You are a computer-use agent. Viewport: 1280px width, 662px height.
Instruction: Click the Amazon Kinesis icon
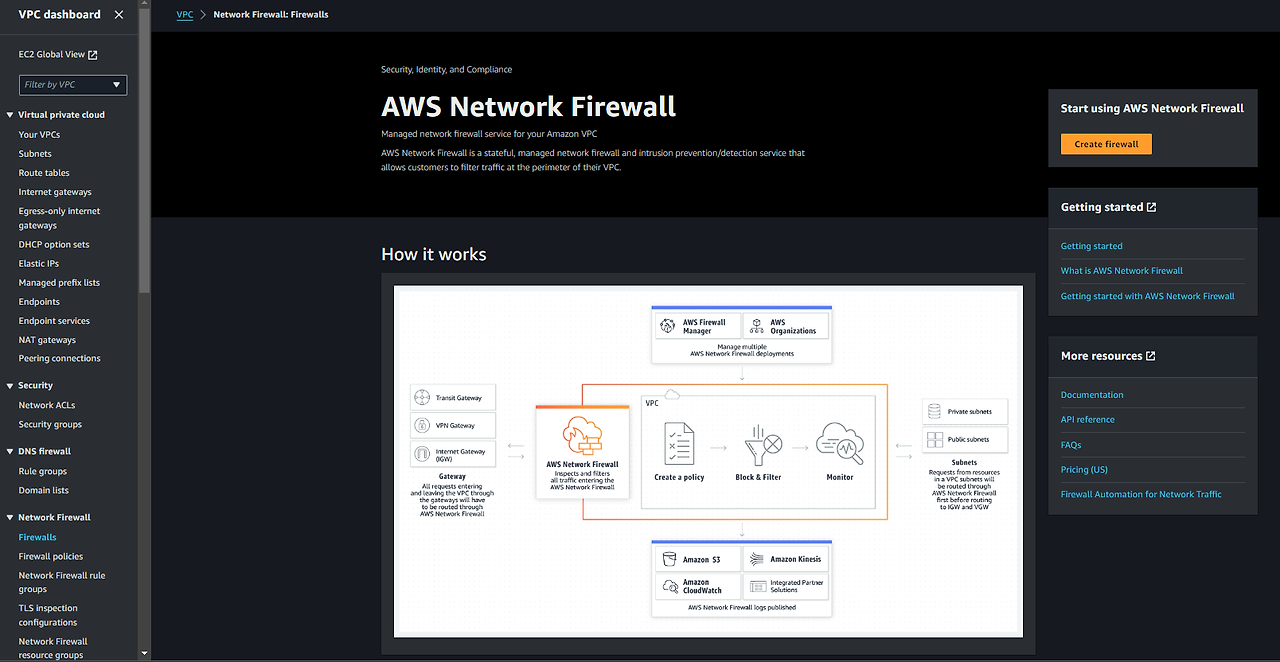coord(756,560)
